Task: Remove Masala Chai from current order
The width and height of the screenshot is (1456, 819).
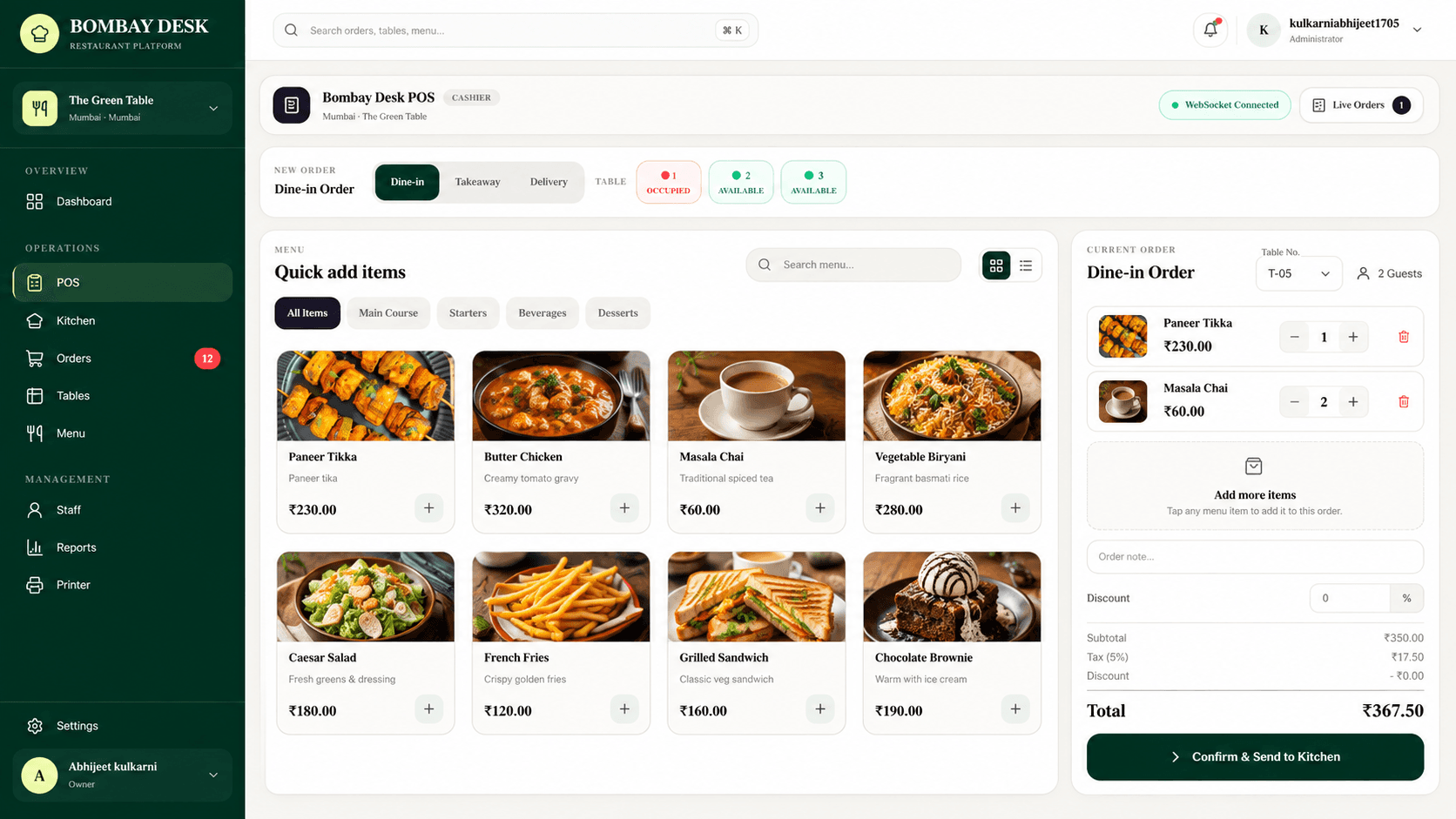Action: (x=1404, y=402)
